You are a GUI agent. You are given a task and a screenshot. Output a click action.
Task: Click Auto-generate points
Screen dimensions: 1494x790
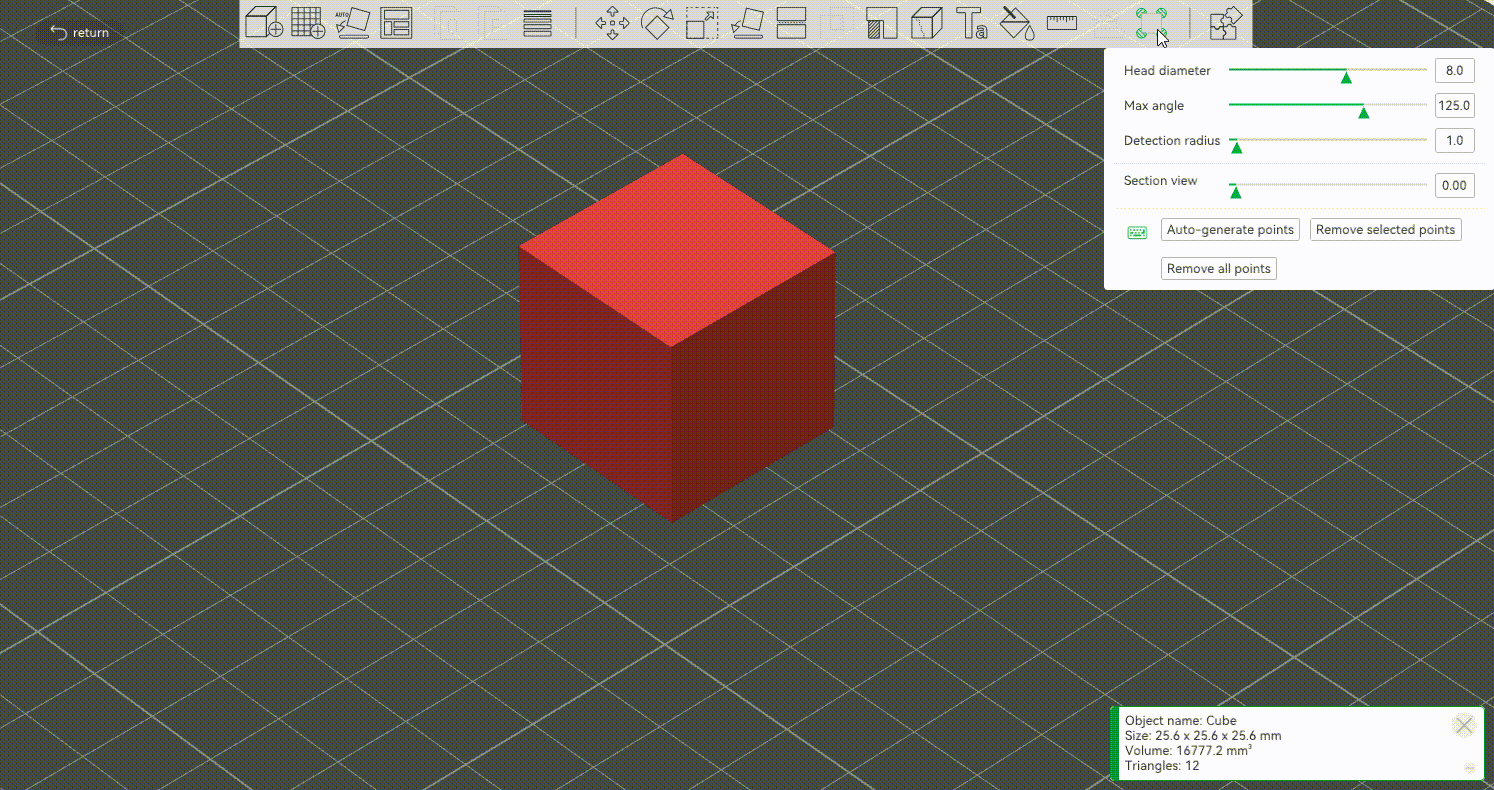click(x=1230, y=230)
